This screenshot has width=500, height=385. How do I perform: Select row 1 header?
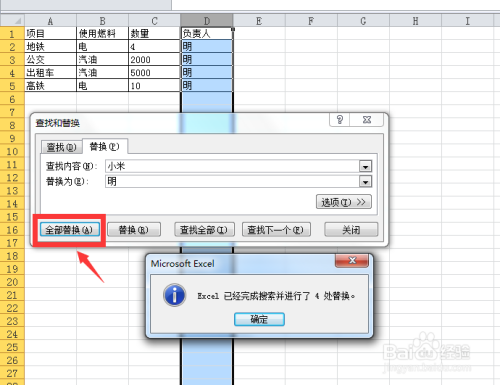click(12, 34)
